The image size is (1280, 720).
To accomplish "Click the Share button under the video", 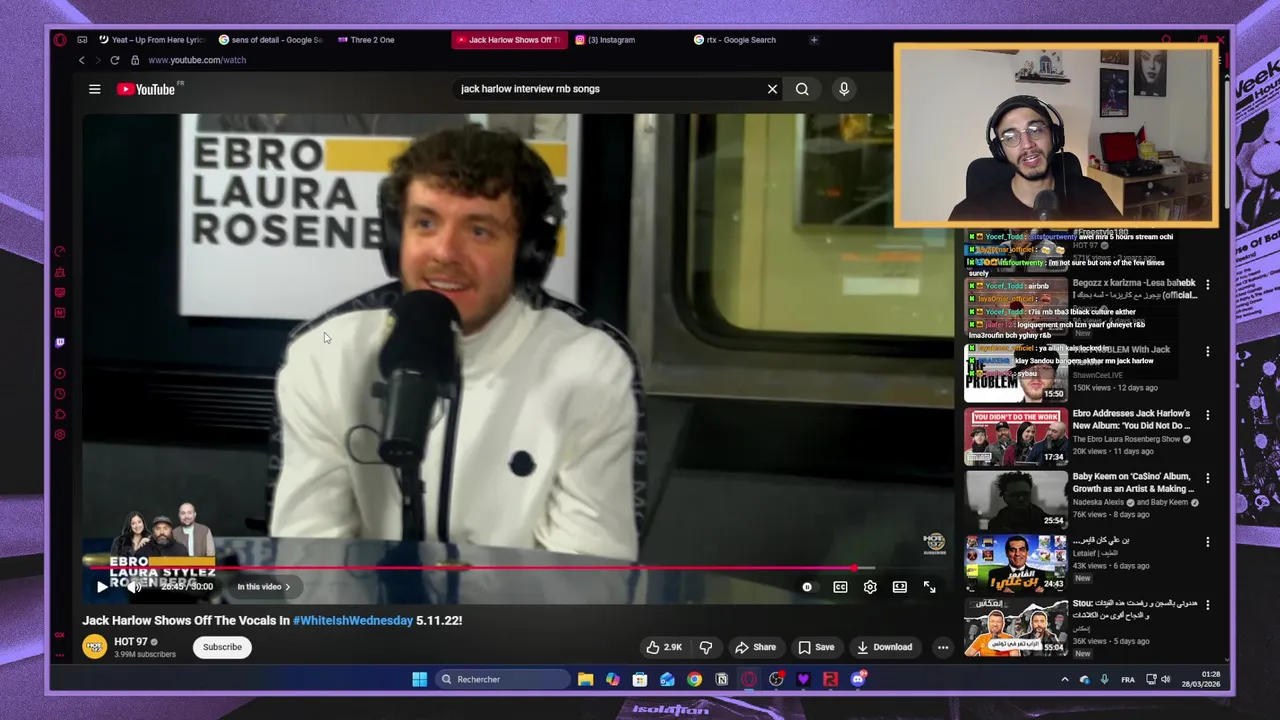I will 755,647.
